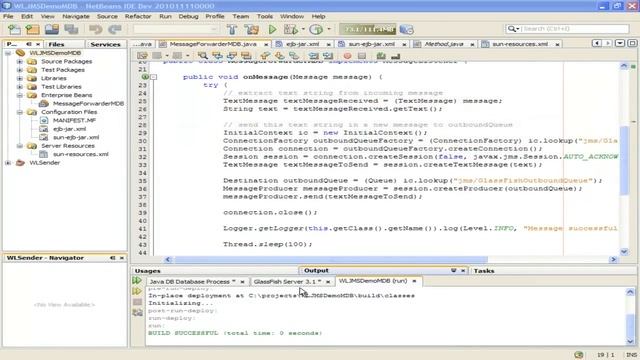The width and height of the screenshot is (640, 360).
Task: Click Next Bookmark icon in editor toolbar
Action: tap(280, 56)
